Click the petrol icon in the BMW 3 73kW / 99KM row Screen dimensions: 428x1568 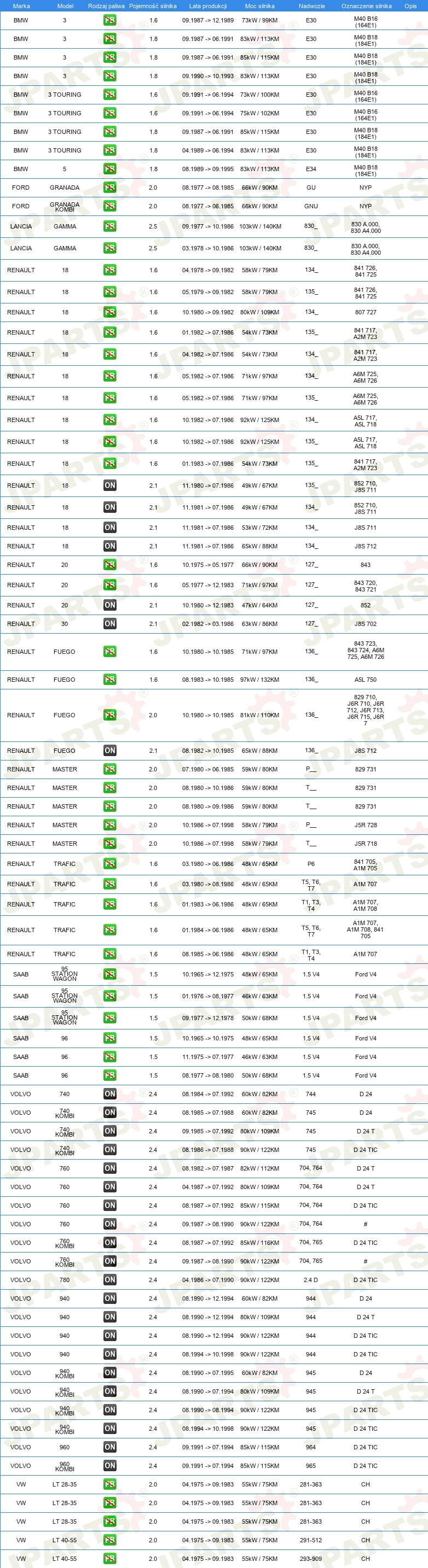pyautogui.click(x=110, y=20)
